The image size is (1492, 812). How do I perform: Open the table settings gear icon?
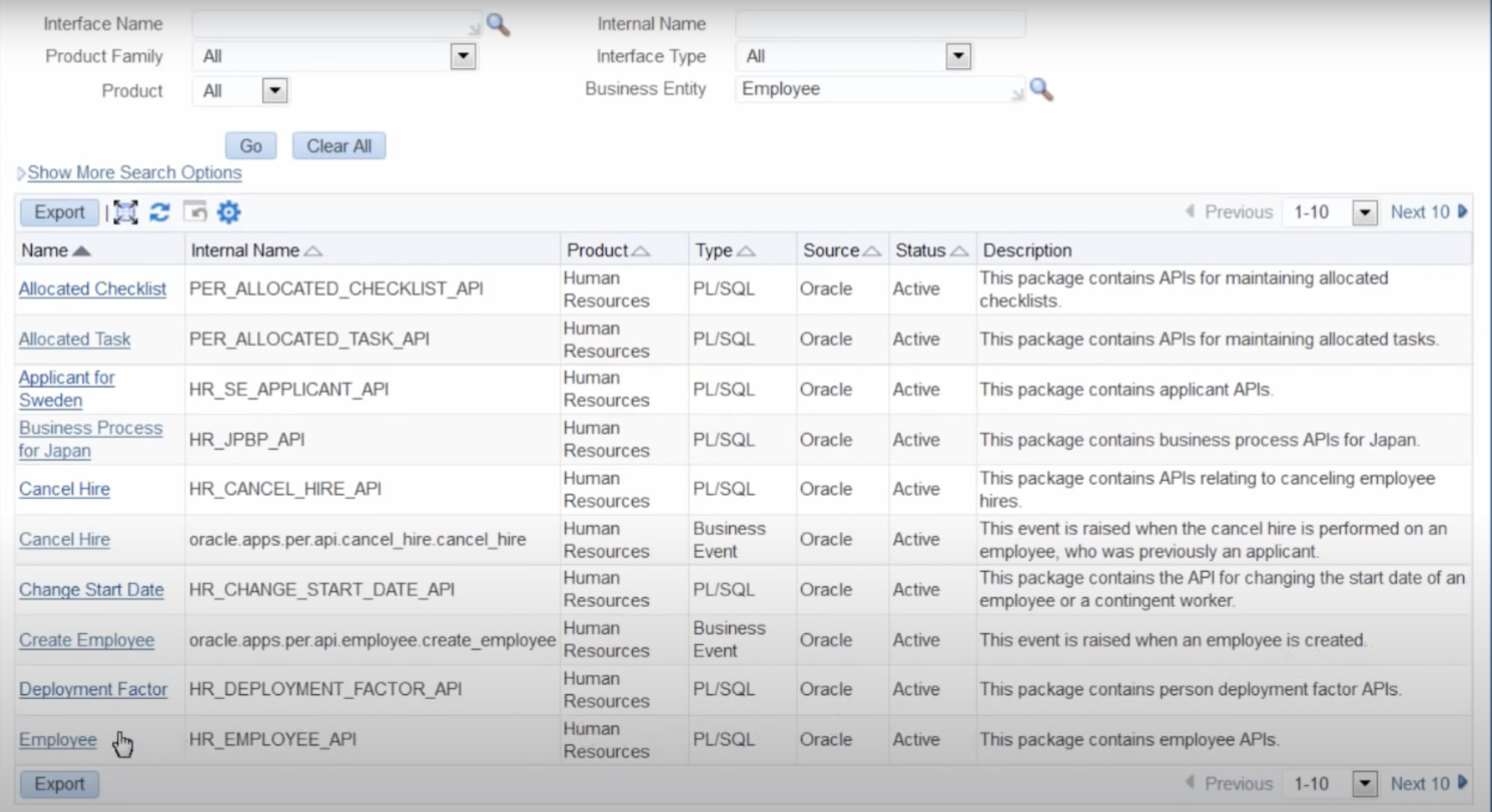point(229,212)
